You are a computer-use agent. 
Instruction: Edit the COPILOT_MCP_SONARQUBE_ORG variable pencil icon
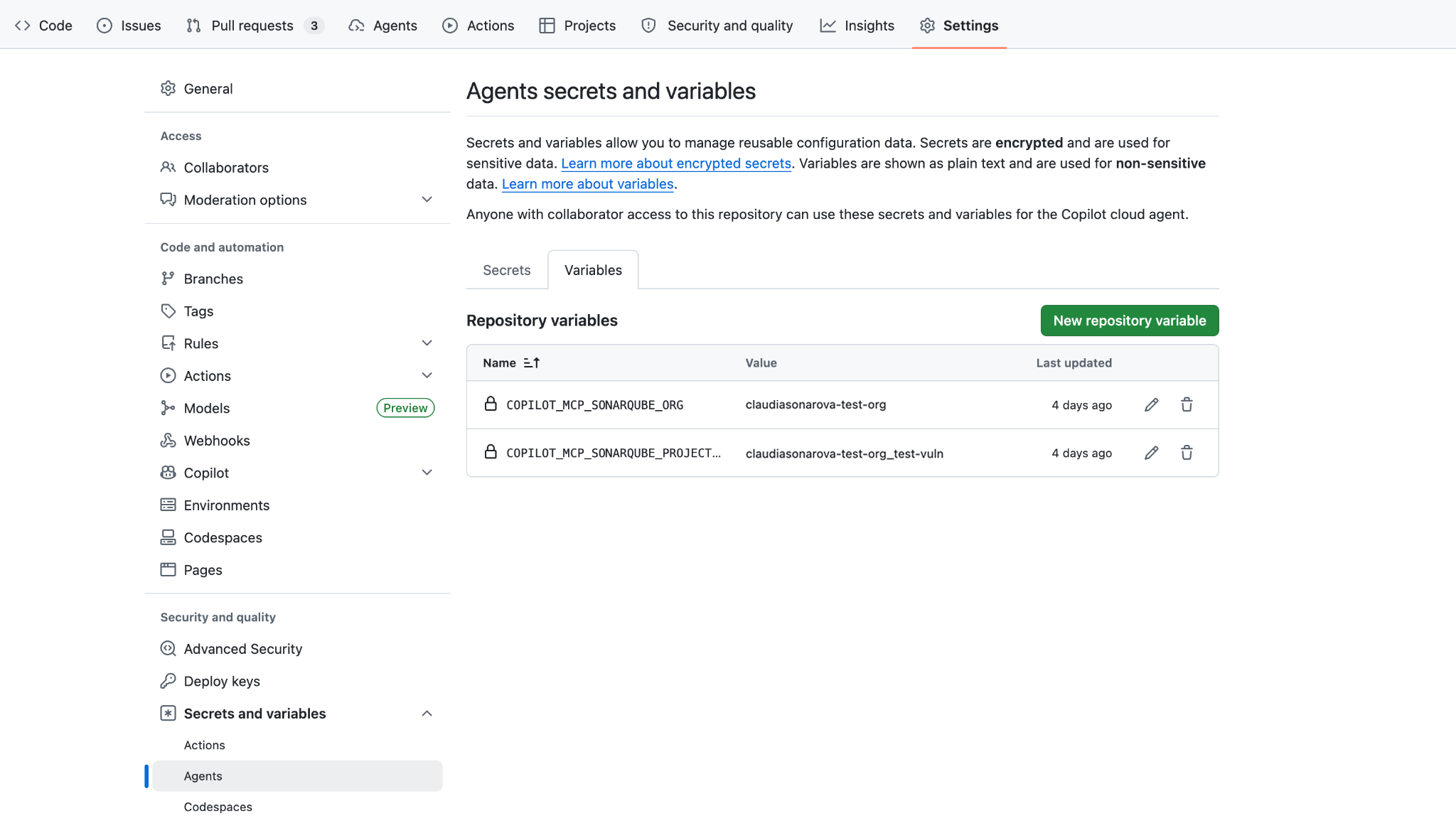(1152, 405)
